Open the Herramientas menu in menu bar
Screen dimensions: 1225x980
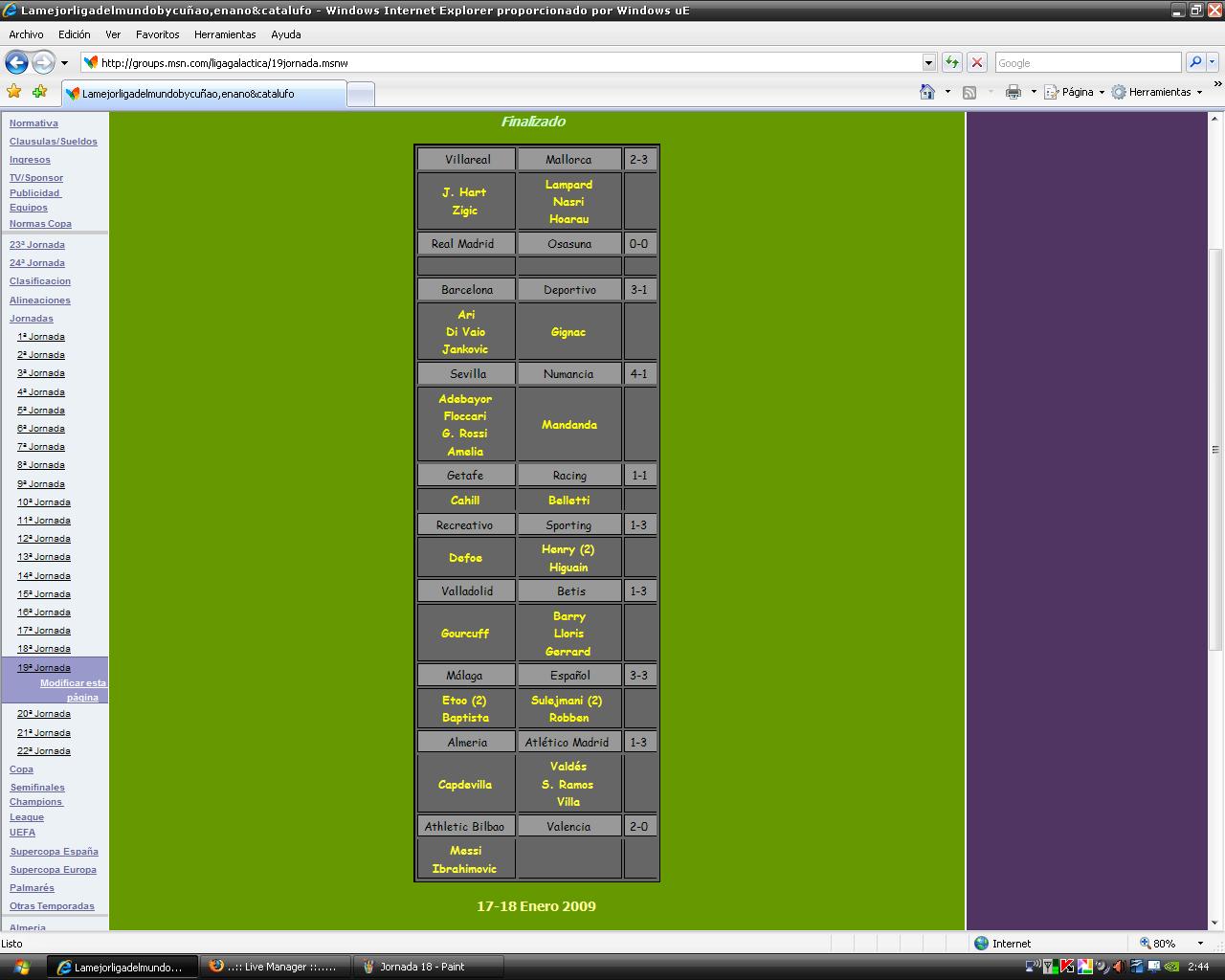[x=225, y=34]
